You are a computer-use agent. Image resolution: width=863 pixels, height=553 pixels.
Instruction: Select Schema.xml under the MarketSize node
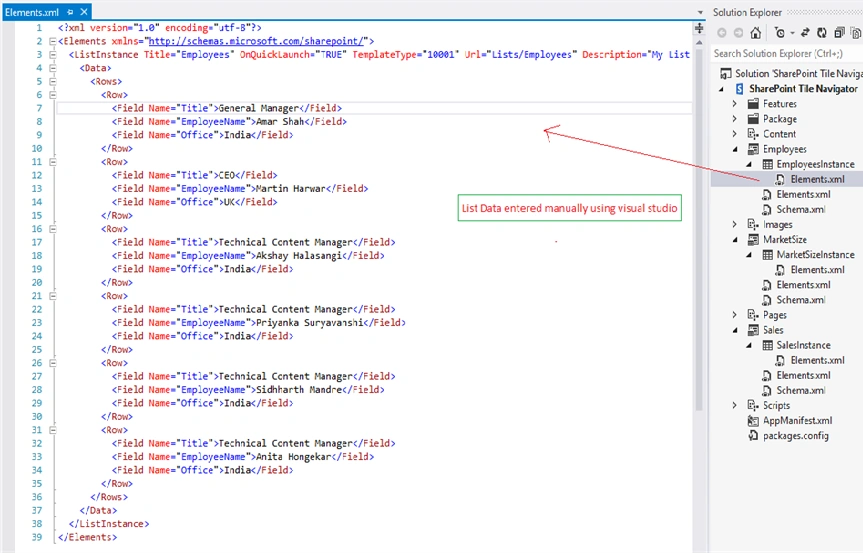pyautogui.click(x=801, y=300)
